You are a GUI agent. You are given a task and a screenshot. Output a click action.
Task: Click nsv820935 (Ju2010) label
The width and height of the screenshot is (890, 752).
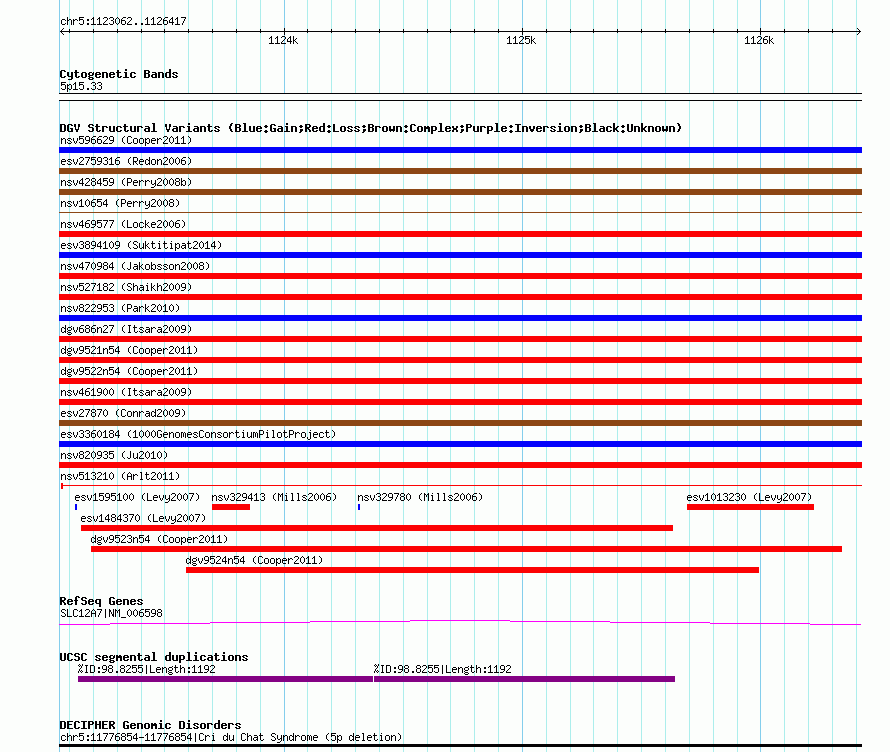(114, 455)
